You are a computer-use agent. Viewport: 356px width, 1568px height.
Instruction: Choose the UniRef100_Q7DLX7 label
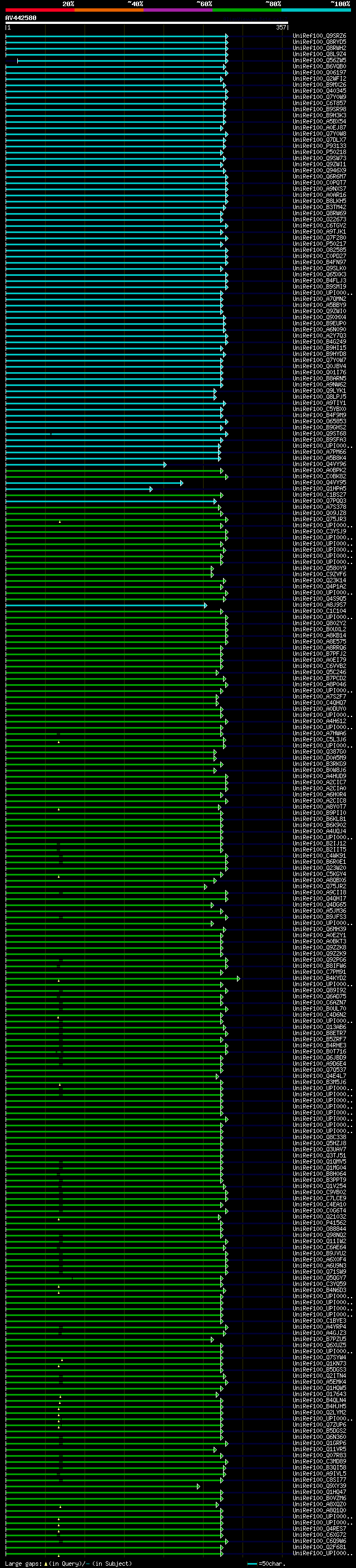(x=319, y=140)
